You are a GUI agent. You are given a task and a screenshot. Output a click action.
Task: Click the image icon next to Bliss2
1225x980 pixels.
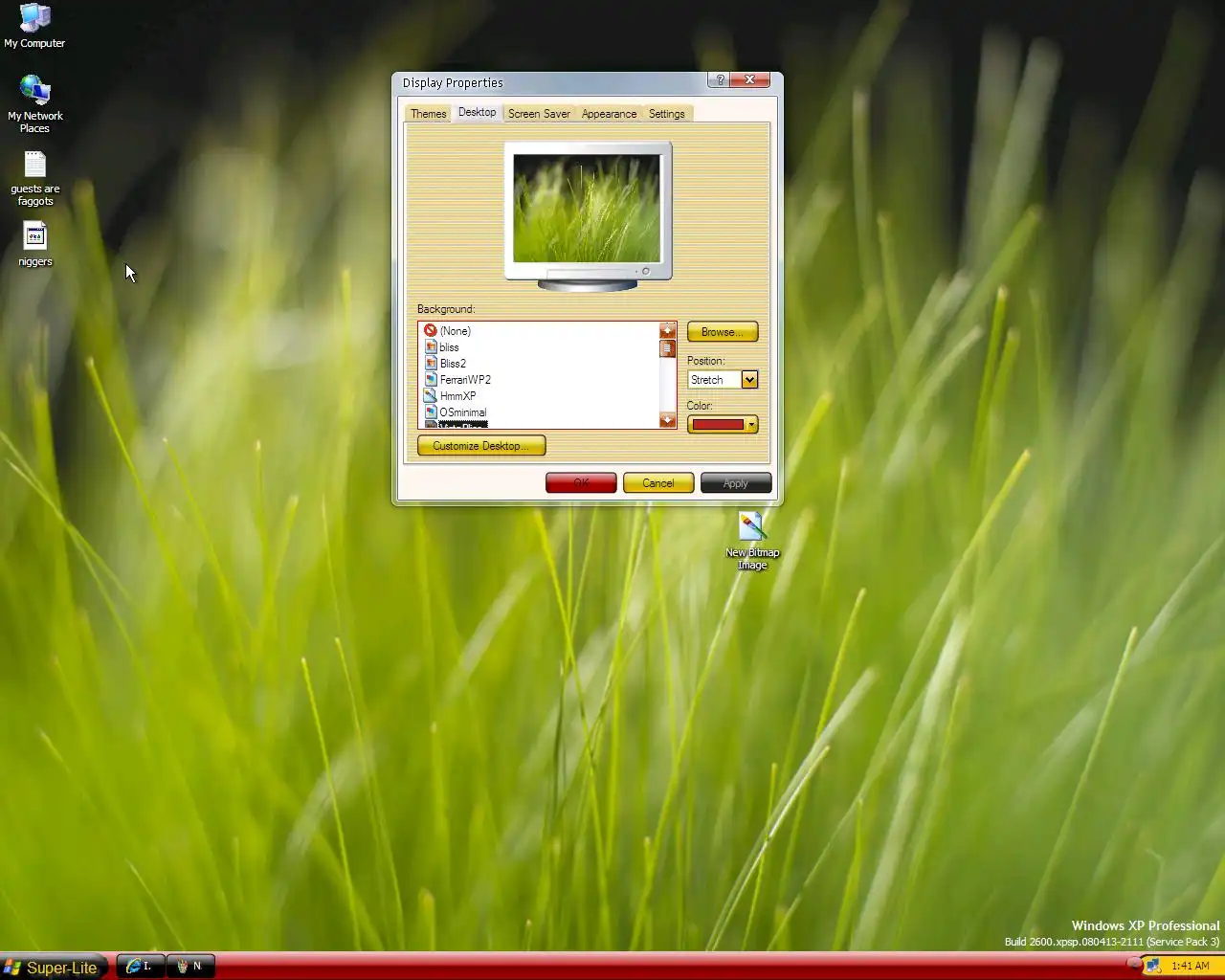pyautogui.click(x=431, y=363)
